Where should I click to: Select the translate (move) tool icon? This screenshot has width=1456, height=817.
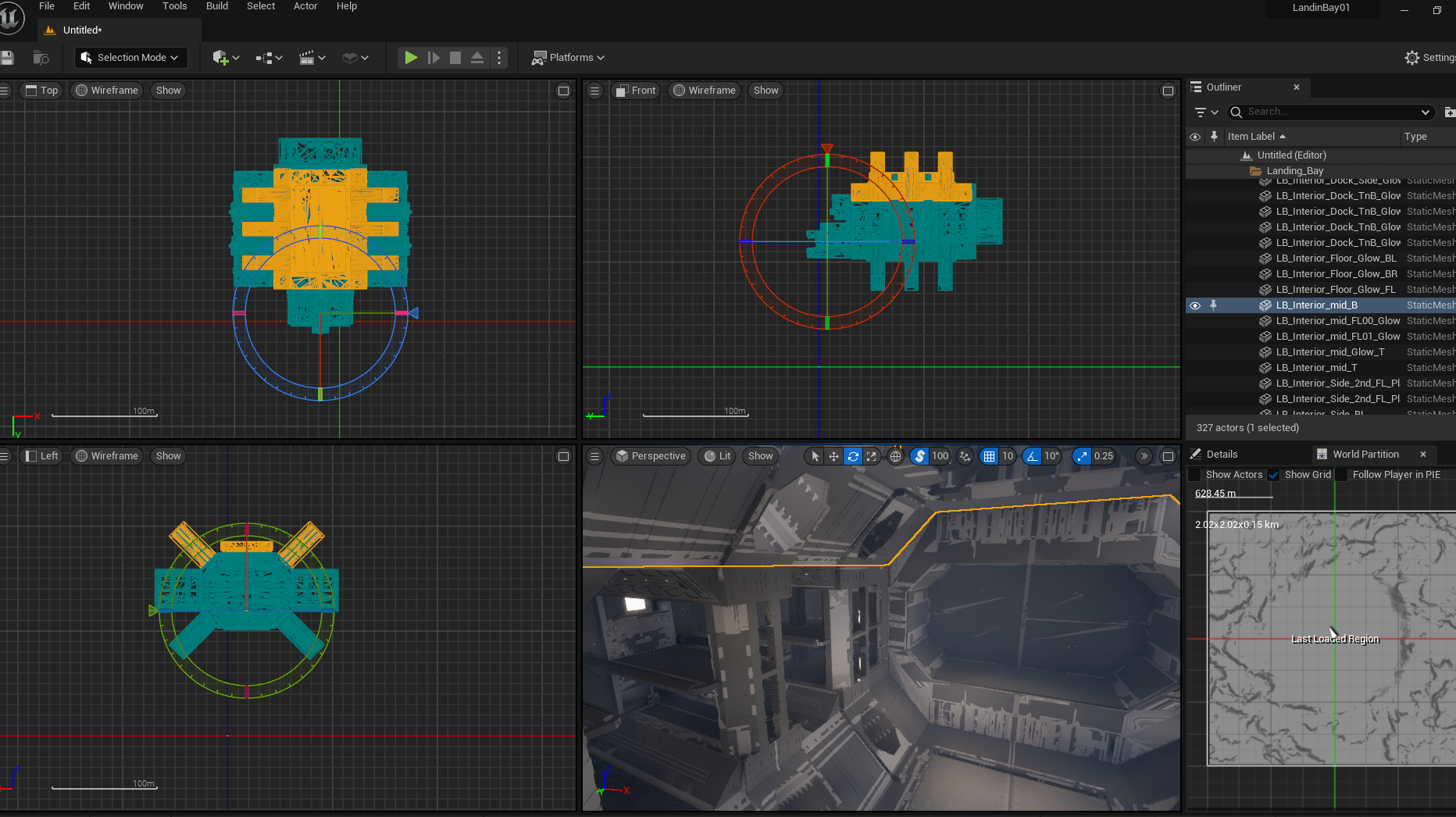(833, 456)
